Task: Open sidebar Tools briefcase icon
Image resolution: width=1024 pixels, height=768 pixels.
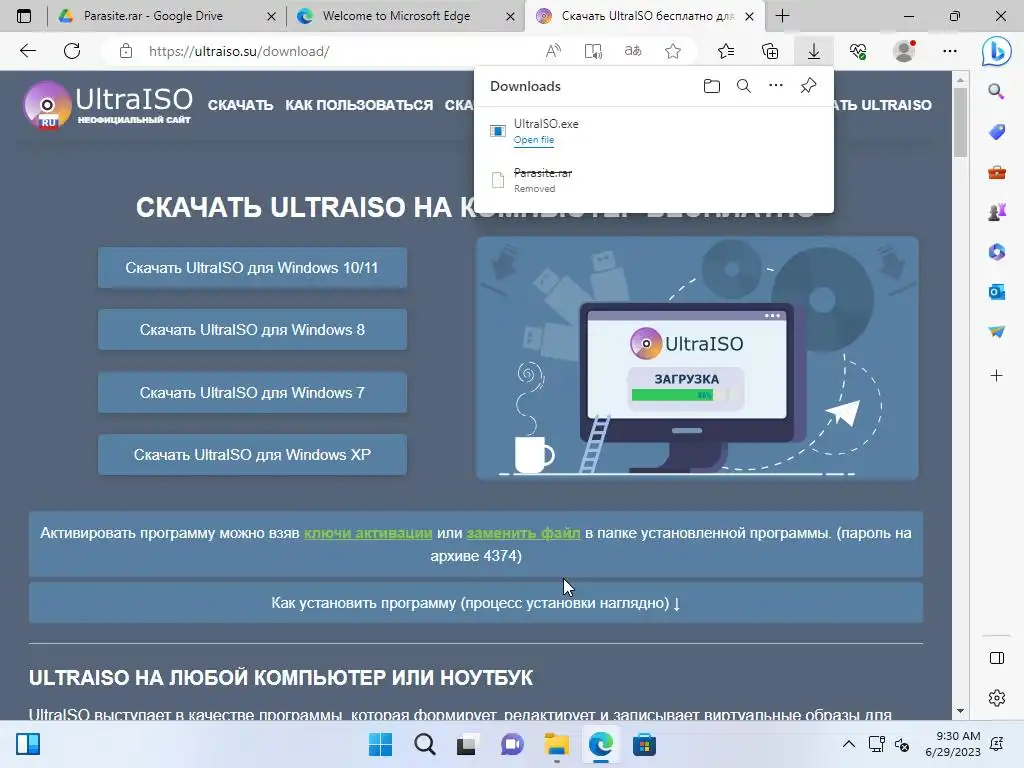Action: click(x=997, y=172)
